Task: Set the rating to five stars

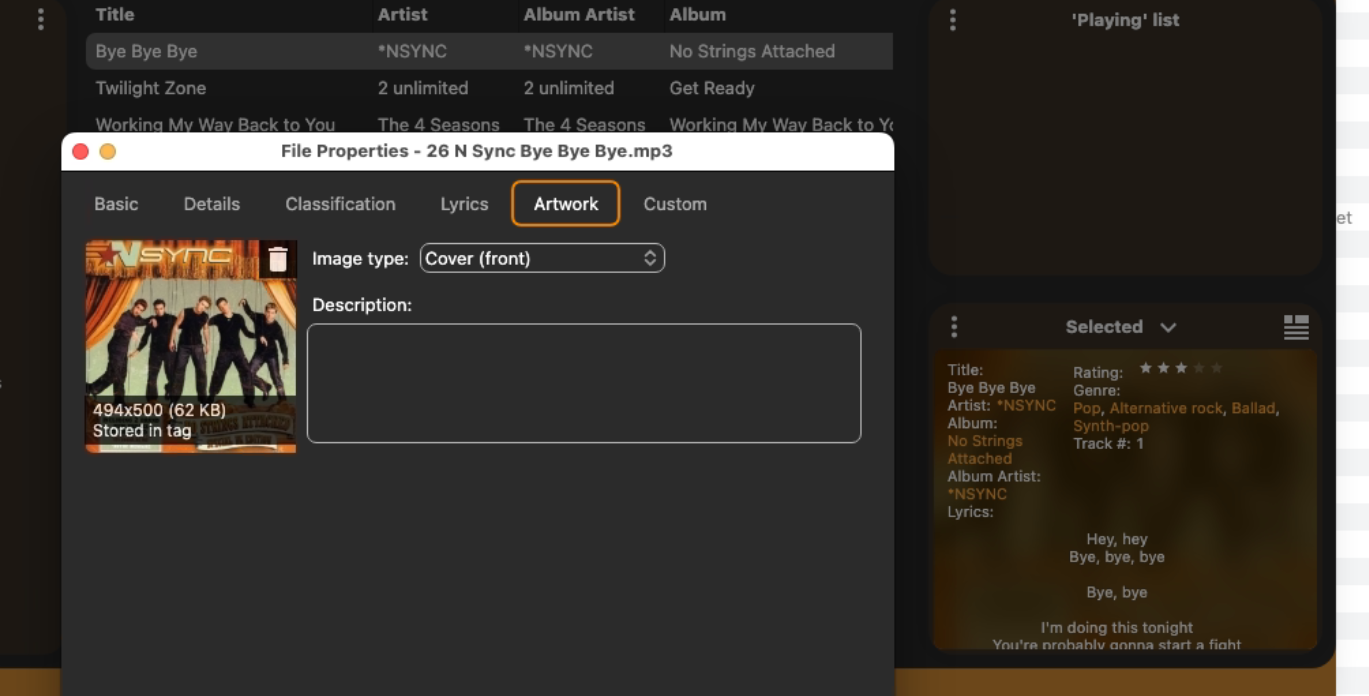Action: coord(1217,369)
